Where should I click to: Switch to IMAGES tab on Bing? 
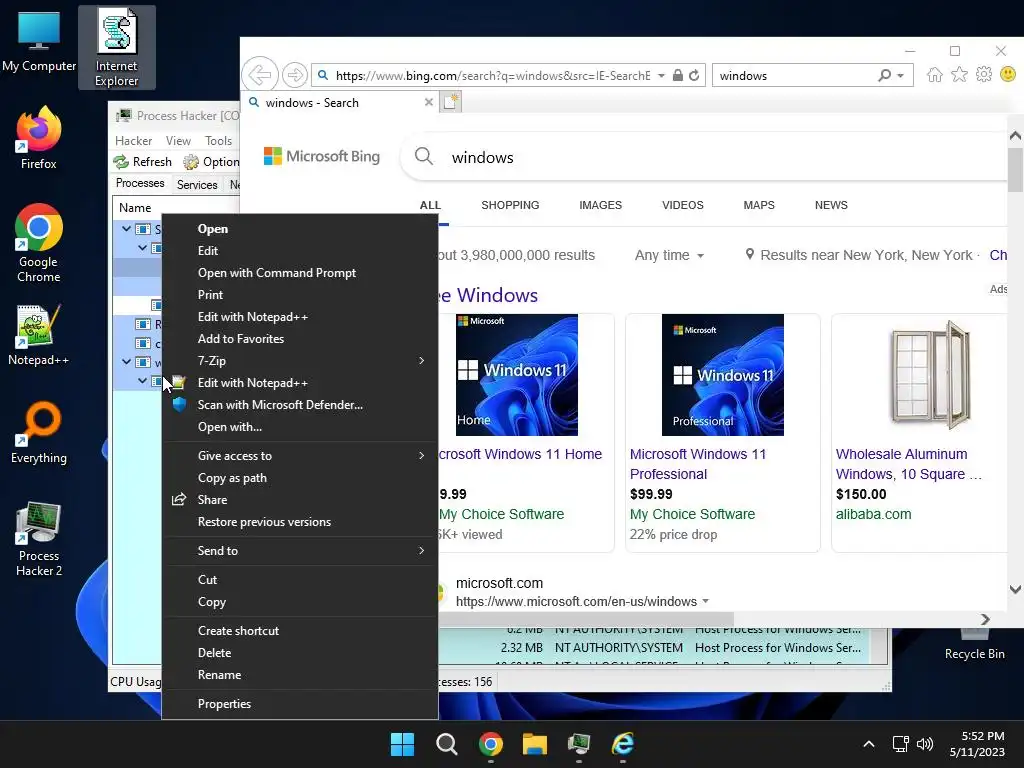tap(600, 205)
